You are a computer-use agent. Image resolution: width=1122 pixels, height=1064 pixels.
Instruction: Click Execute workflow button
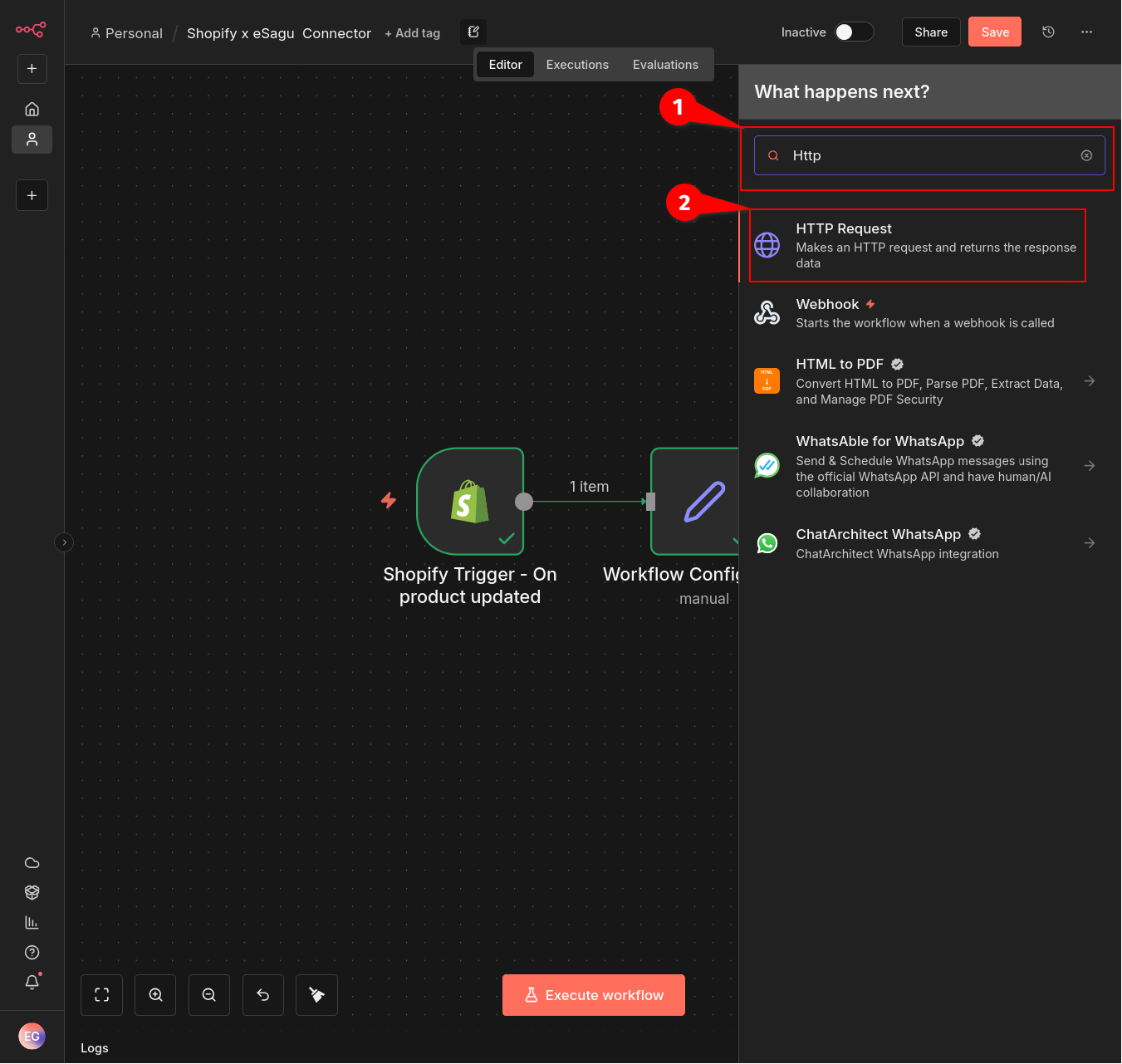594,995
